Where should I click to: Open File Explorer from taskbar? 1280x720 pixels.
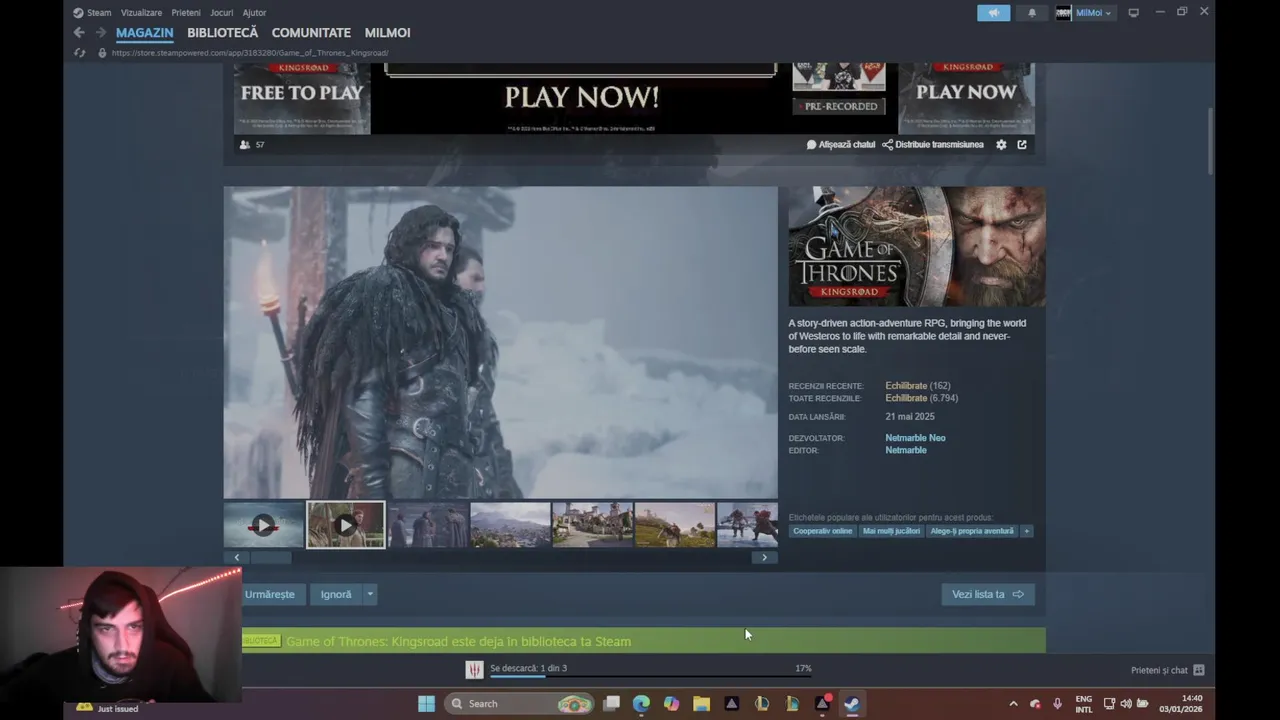point(702,704)
